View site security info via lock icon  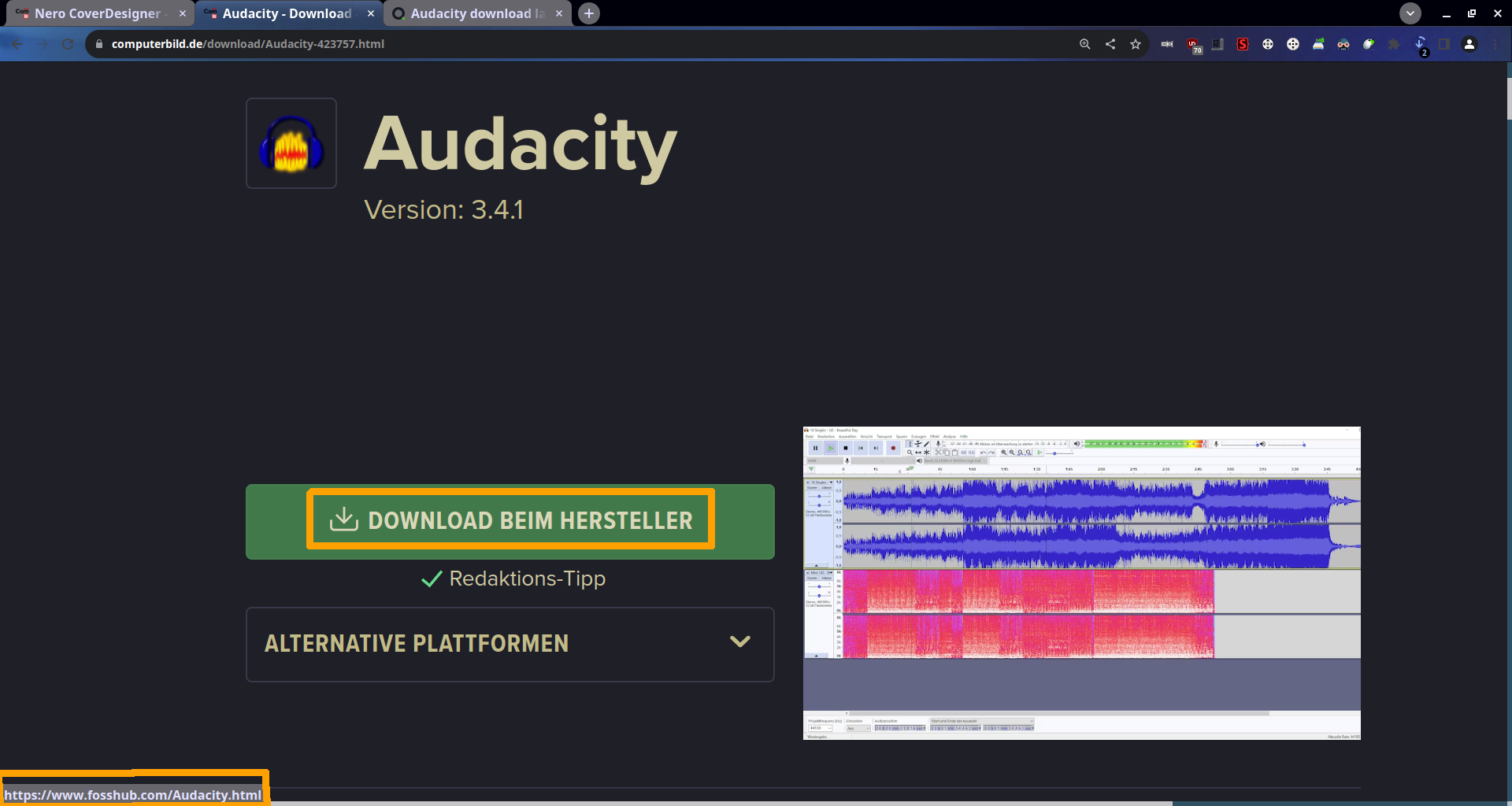click(99, 44)
